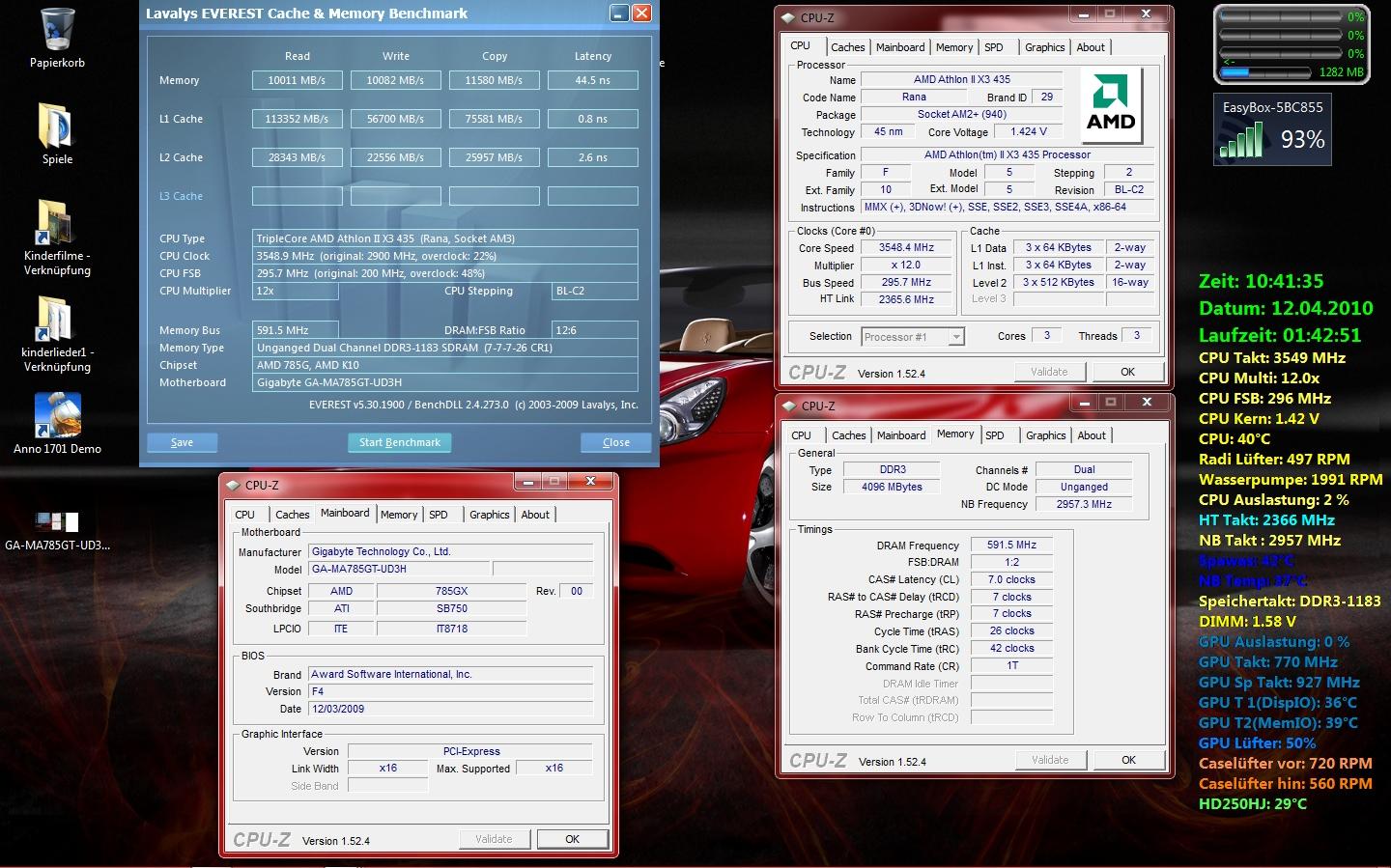Start Benchmark in EVEREST window
Viewport: 1391px width, 868px height.
tap(399, 442)
